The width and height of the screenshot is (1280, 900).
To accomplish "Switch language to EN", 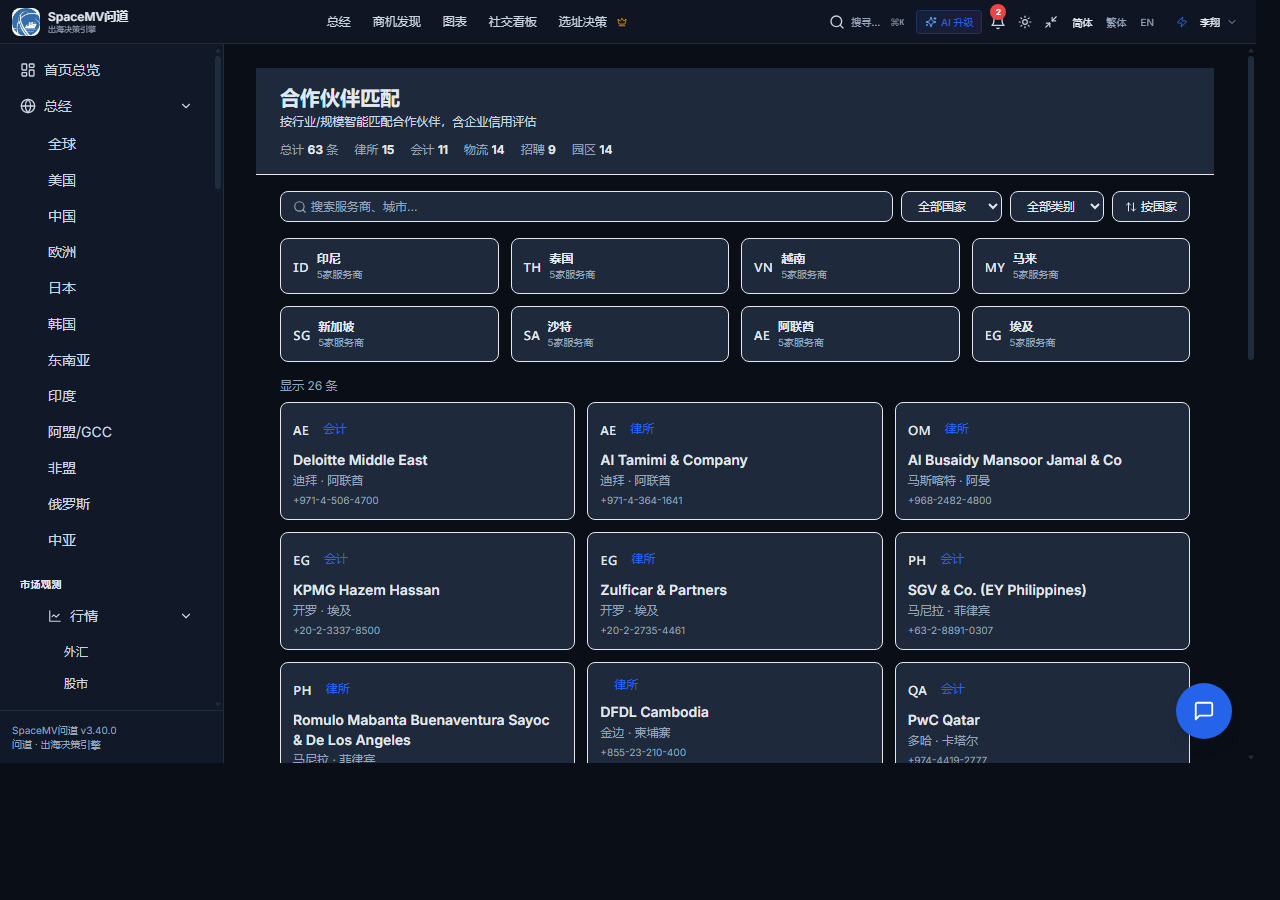I will tap(1147, 22).
